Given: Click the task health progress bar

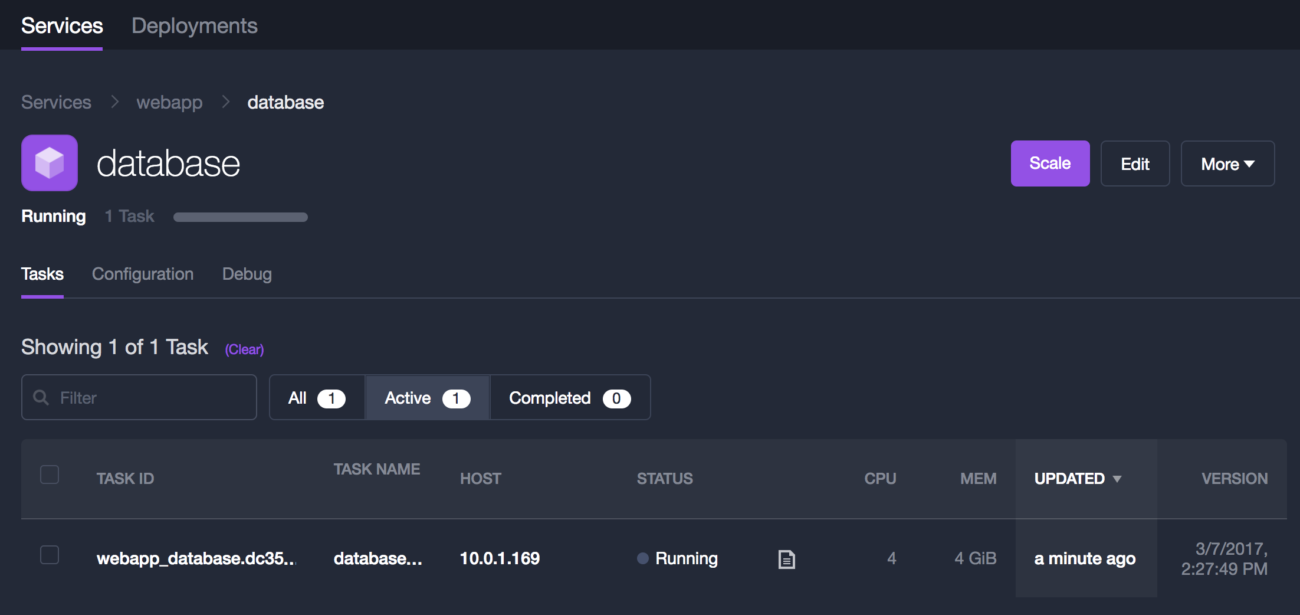Looking at the screenshot, I should point(240,217).
